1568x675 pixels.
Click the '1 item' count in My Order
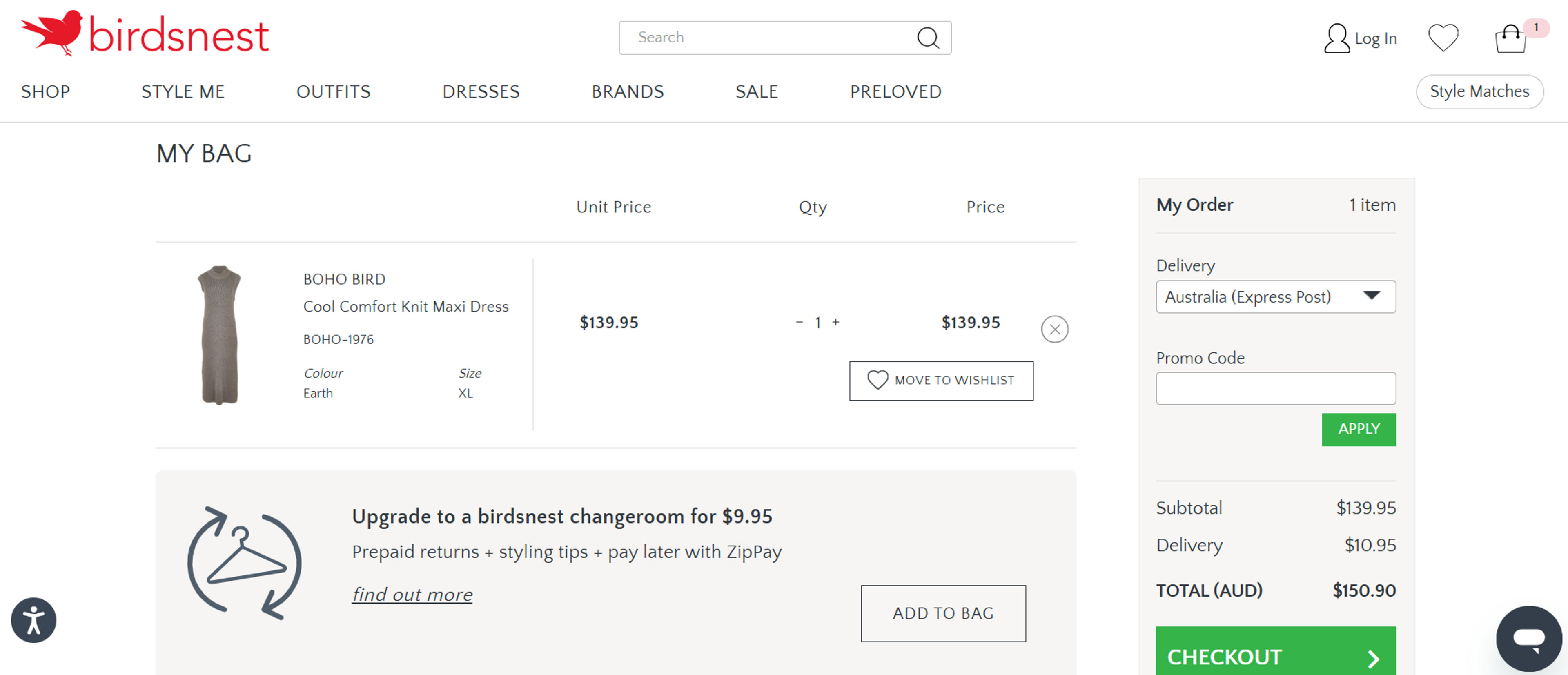pos(1372,205)
